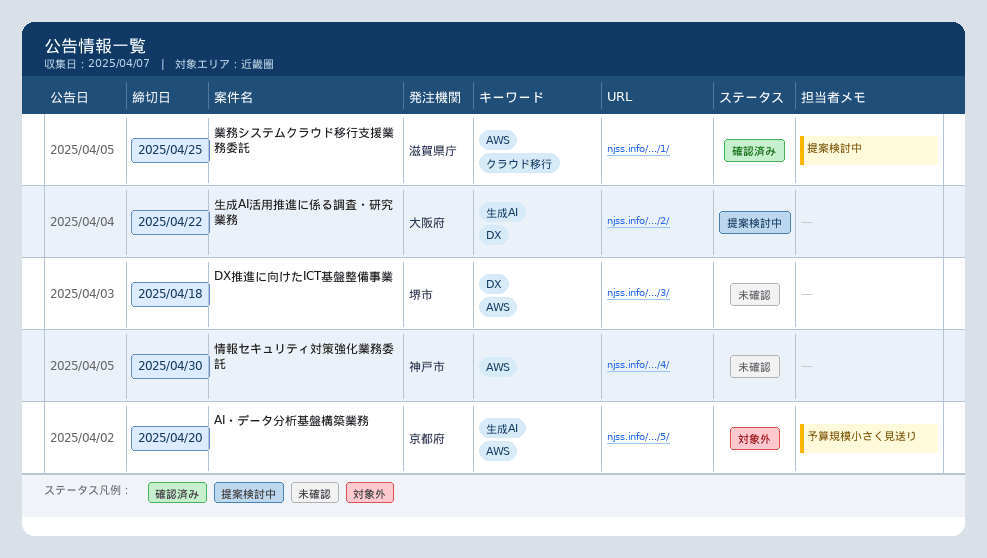Click announcement date 2025/04/03
This screenshot has width=987, height=558.
(x=82, y=293)
